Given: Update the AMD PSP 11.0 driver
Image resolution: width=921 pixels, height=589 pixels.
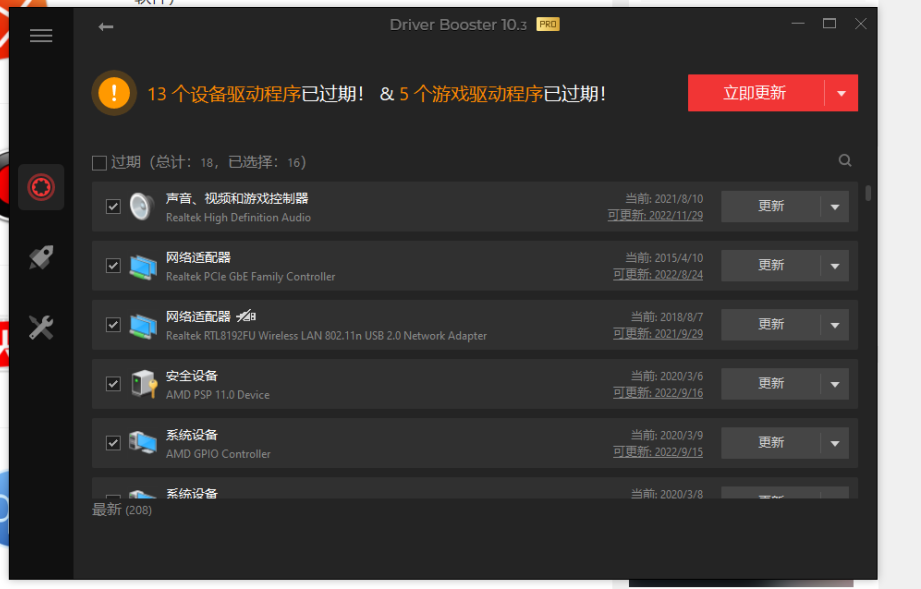Looking at the screenshot, I should pos(771,384).
